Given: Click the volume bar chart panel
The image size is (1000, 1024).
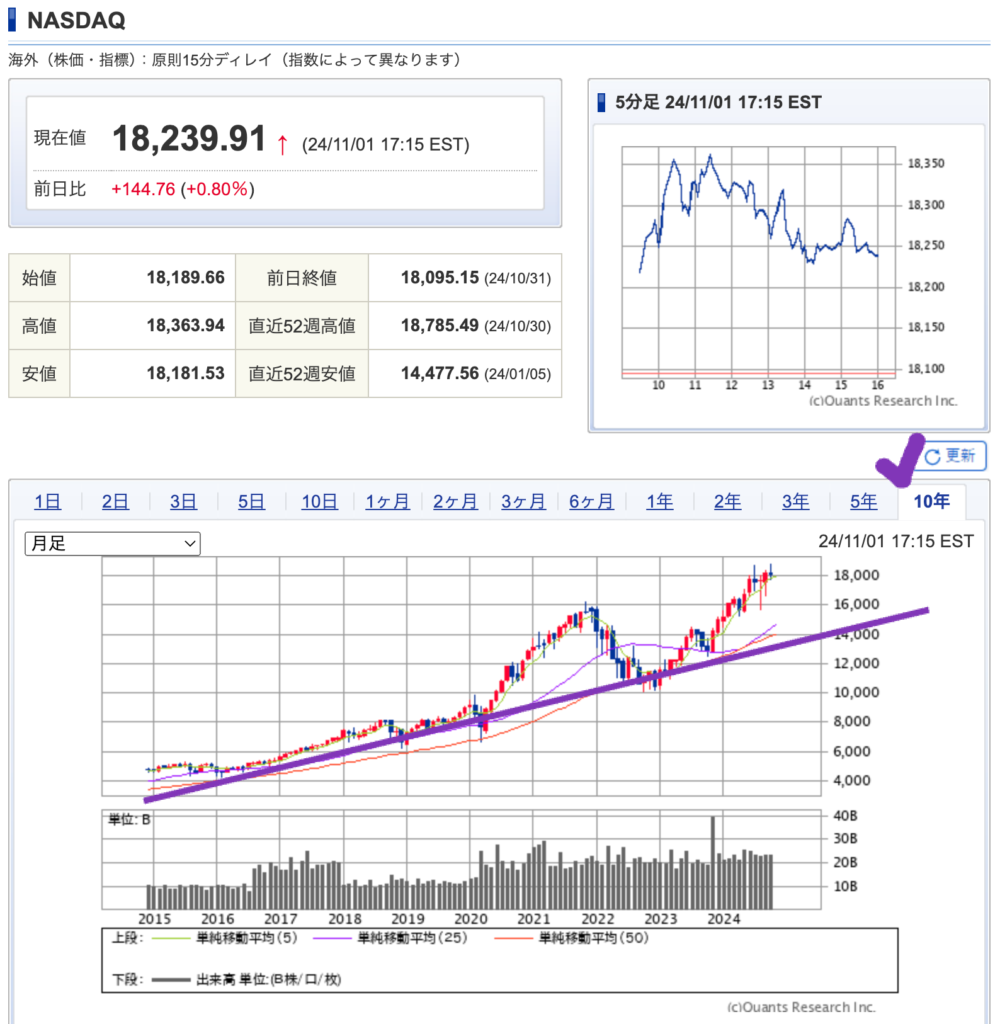Looking at the screenshot, I should pyautogui.click(x=461, y=859).
